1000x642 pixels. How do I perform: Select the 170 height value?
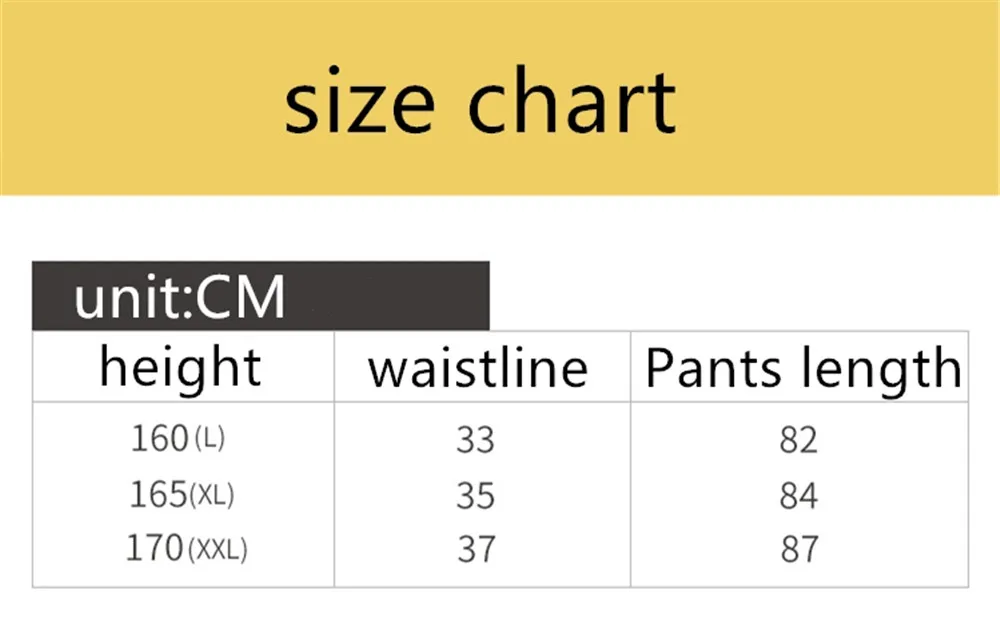[x=154, y=548]
